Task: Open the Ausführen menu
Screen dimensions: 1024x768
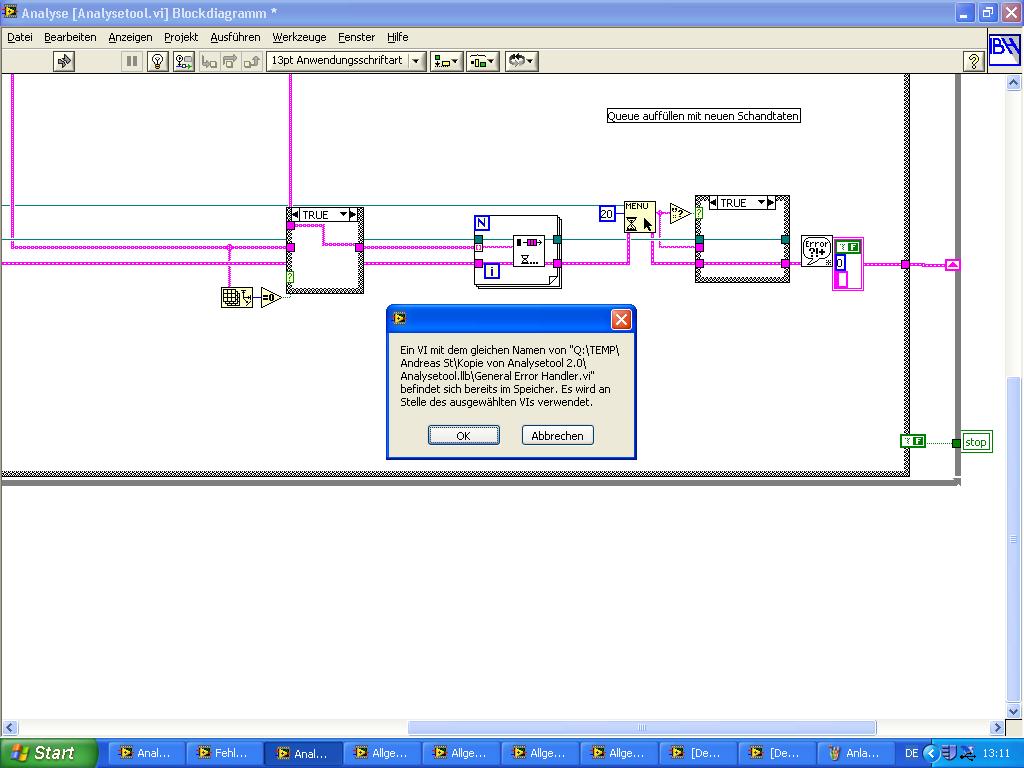Action: pyautogui.click(x=235, y=37)
